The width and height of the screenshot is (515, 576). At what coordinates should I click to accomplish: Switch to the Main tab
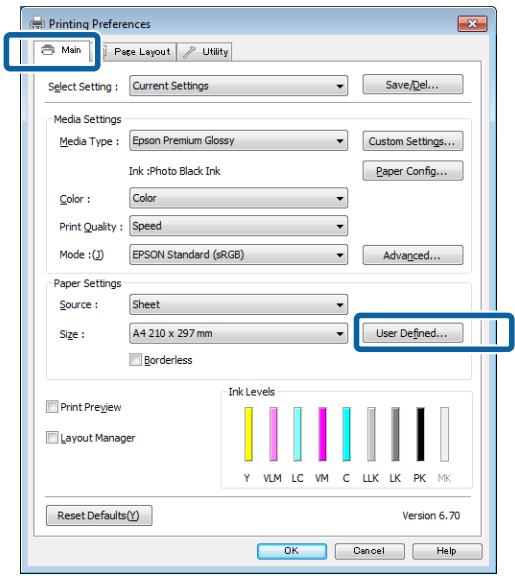pos(62,51)
